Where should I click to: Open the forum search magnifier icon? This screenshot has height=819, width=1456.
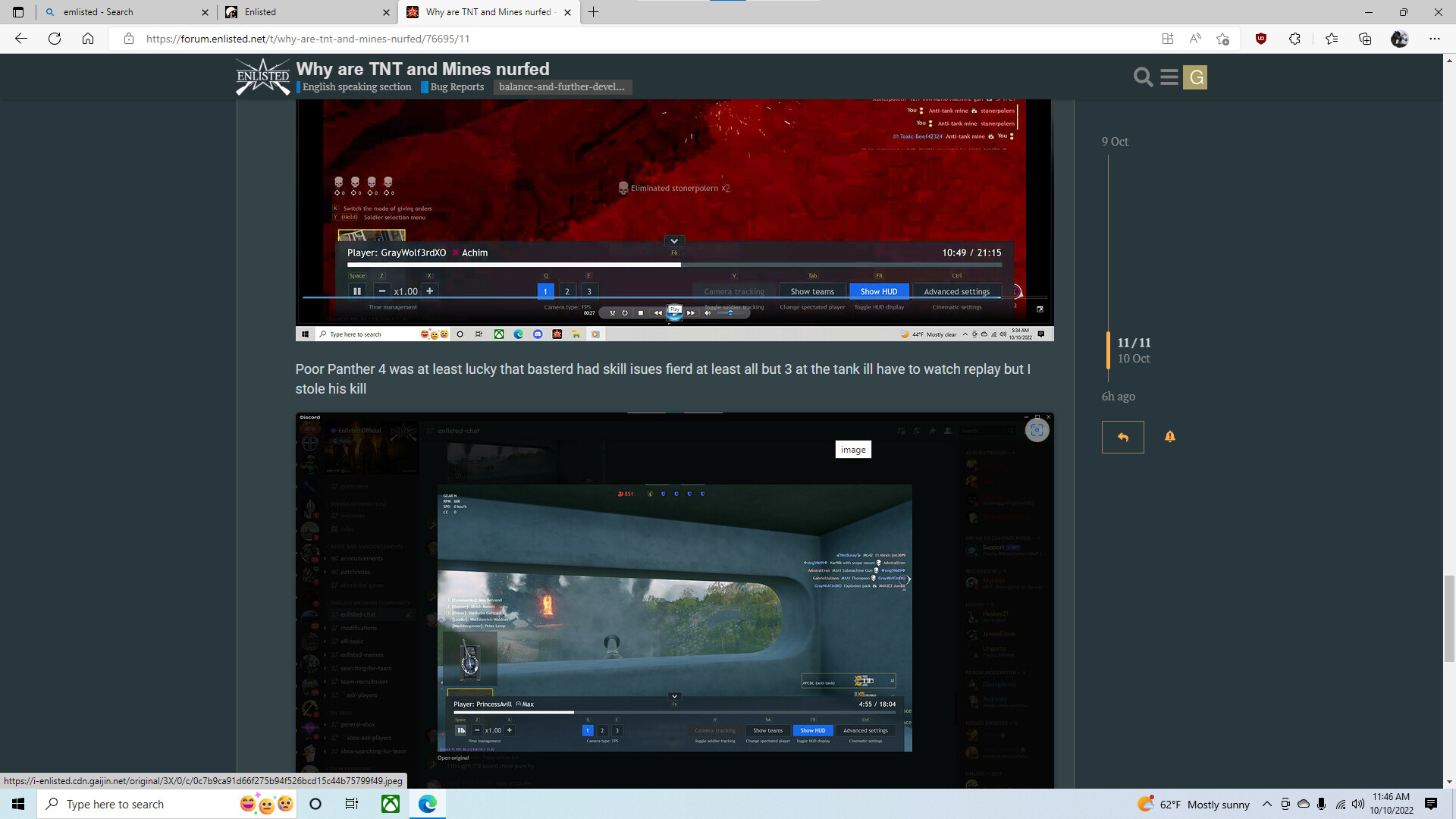1143,77
